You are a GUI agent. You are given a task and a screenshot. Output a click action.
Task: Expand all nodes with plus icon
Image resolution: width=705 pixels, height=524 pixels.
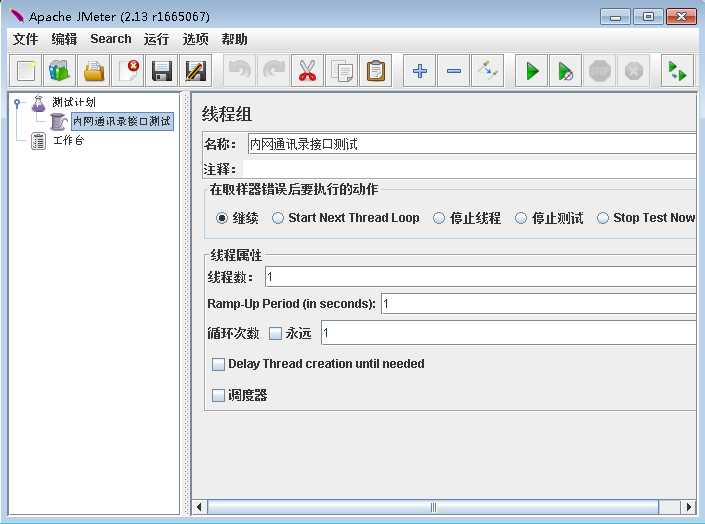click(419, 71)
